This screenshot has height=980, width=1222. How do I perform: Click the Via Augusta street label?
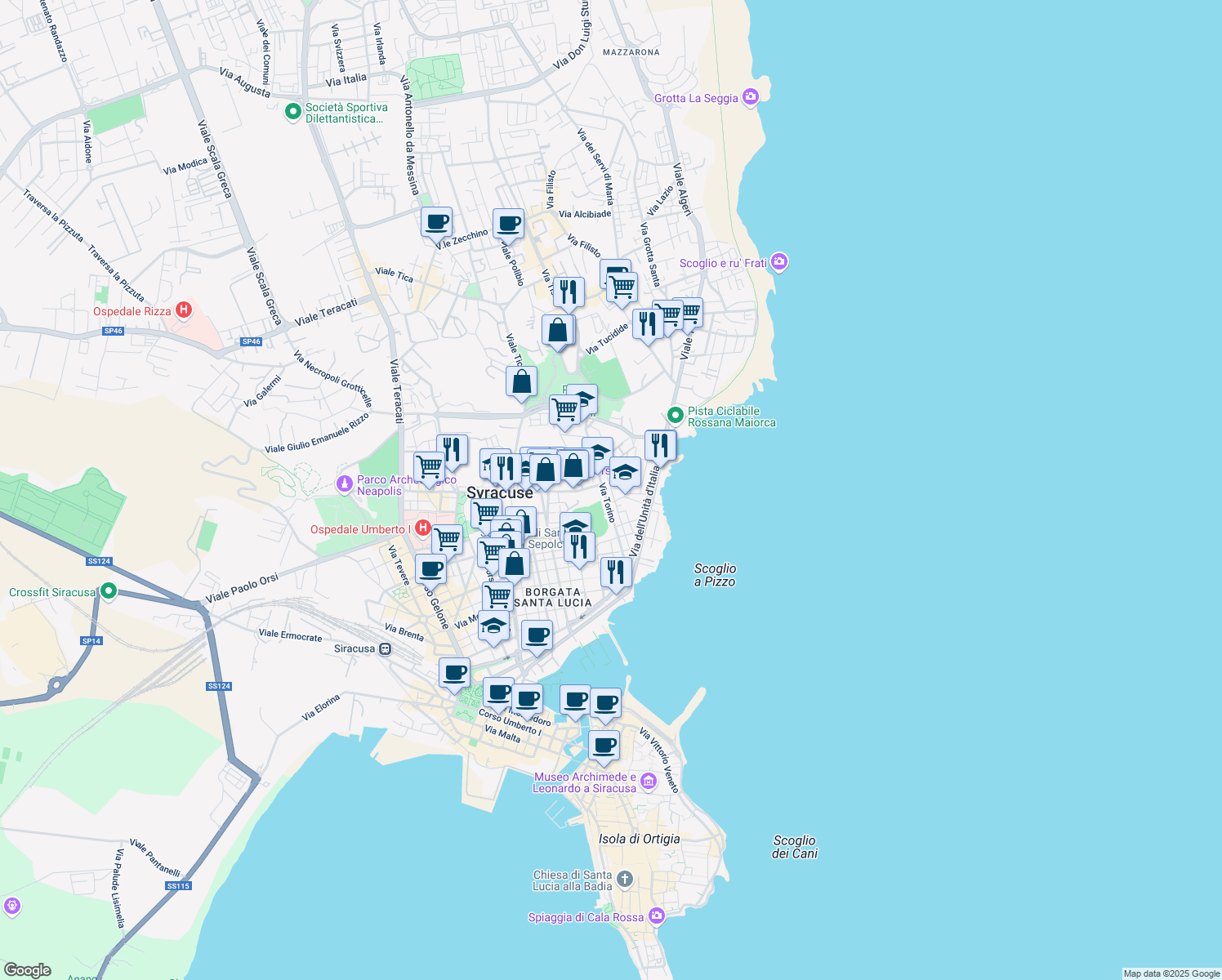245,82
